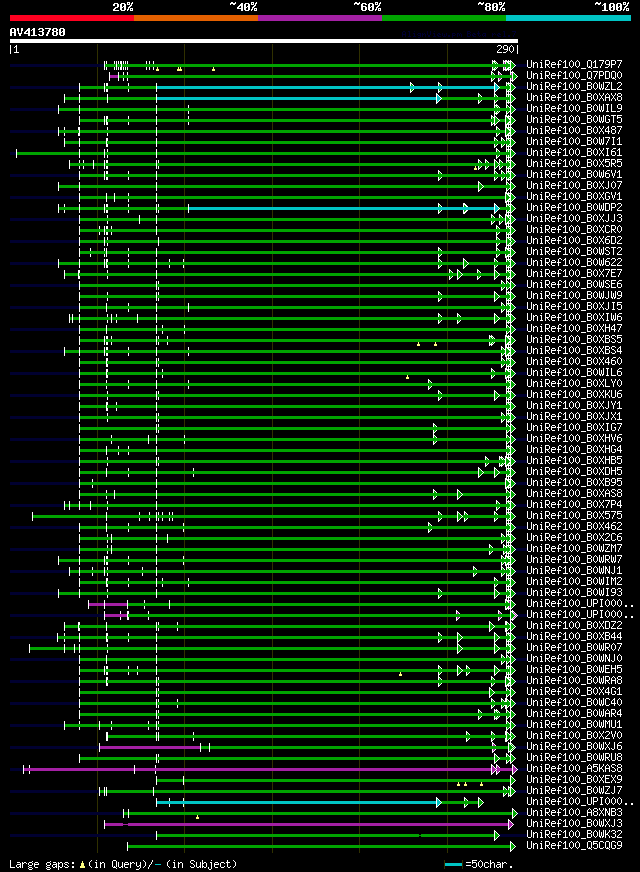Viewport: 640px width, 872px height.
Task: Select the UniRef100_B0XI61 label
Action: point(574,152)
